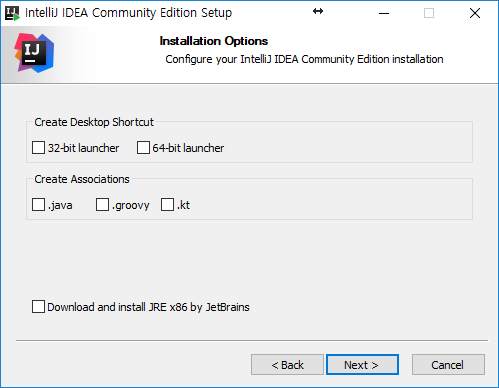Select the .kt association checkbox
Image resolution: width=499 pixels, height=388 pixels.
(167, 205)
